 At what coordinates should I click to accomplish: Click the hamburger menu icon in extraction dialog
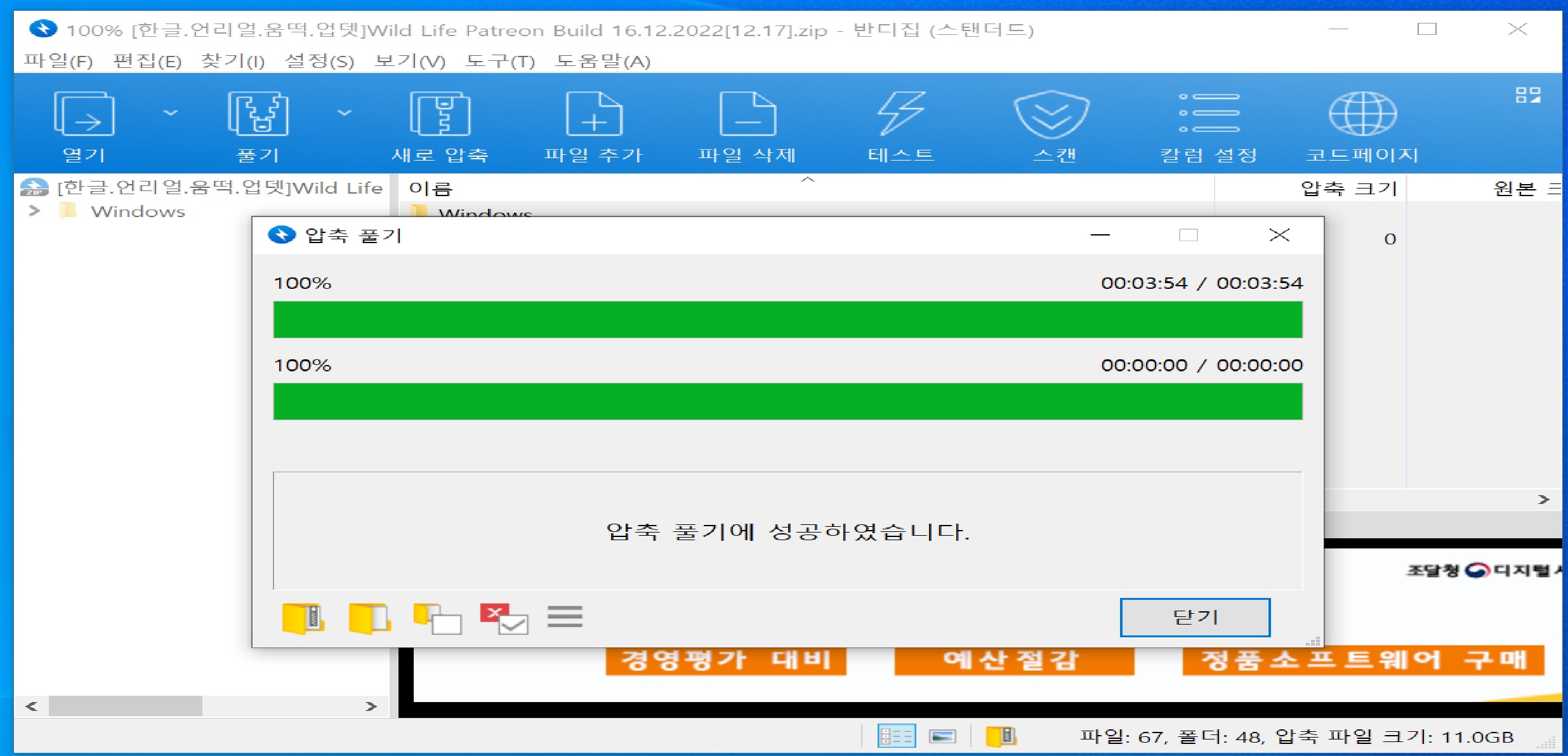(x=565, y=616)
